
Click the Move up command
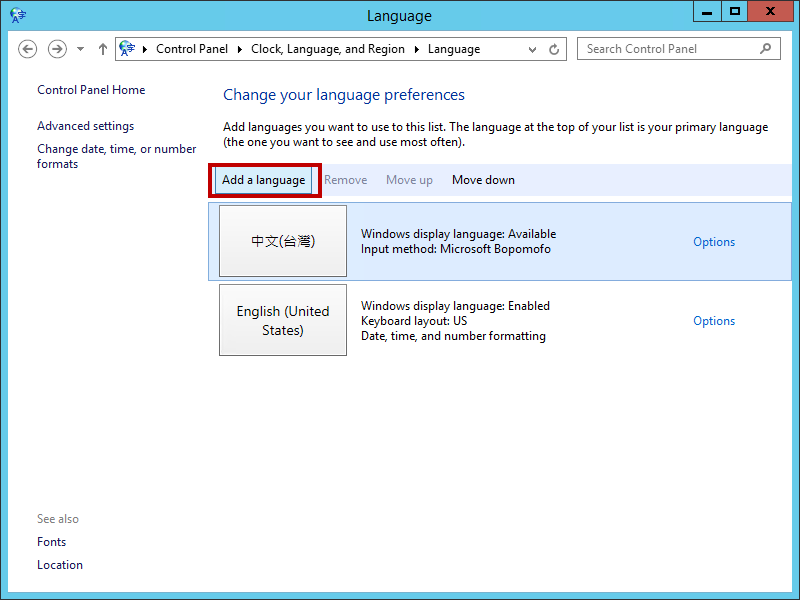coord(409,180)
